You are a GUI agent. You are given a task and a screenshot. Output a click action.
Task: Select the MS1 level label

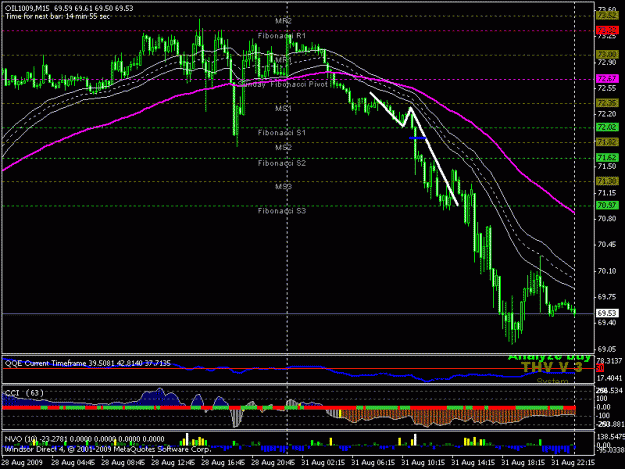(x=283, y=108)
